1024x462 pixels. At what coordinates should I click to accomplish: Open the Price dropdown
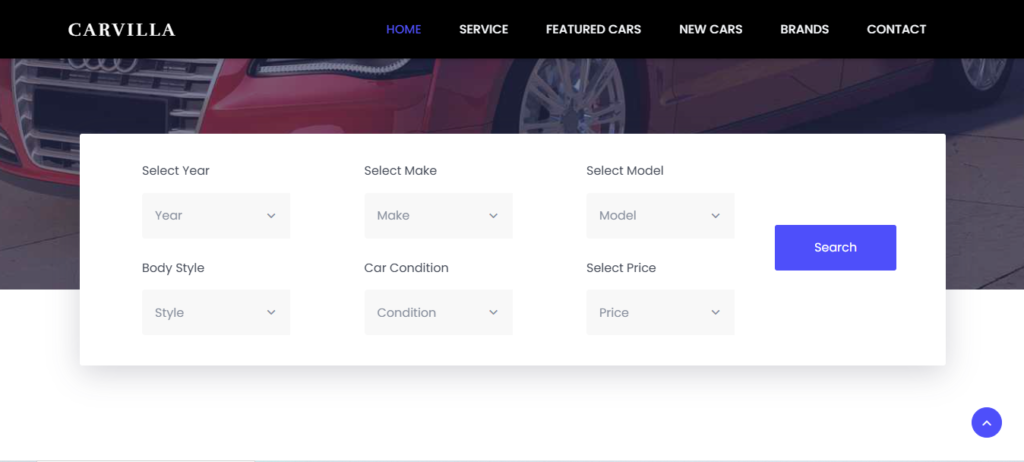pyautogui.click(x=659, y=313)
